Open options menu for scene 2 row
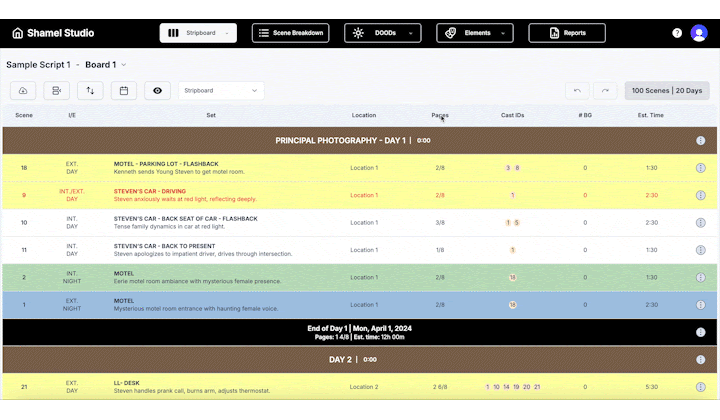 tap(700, 277)
